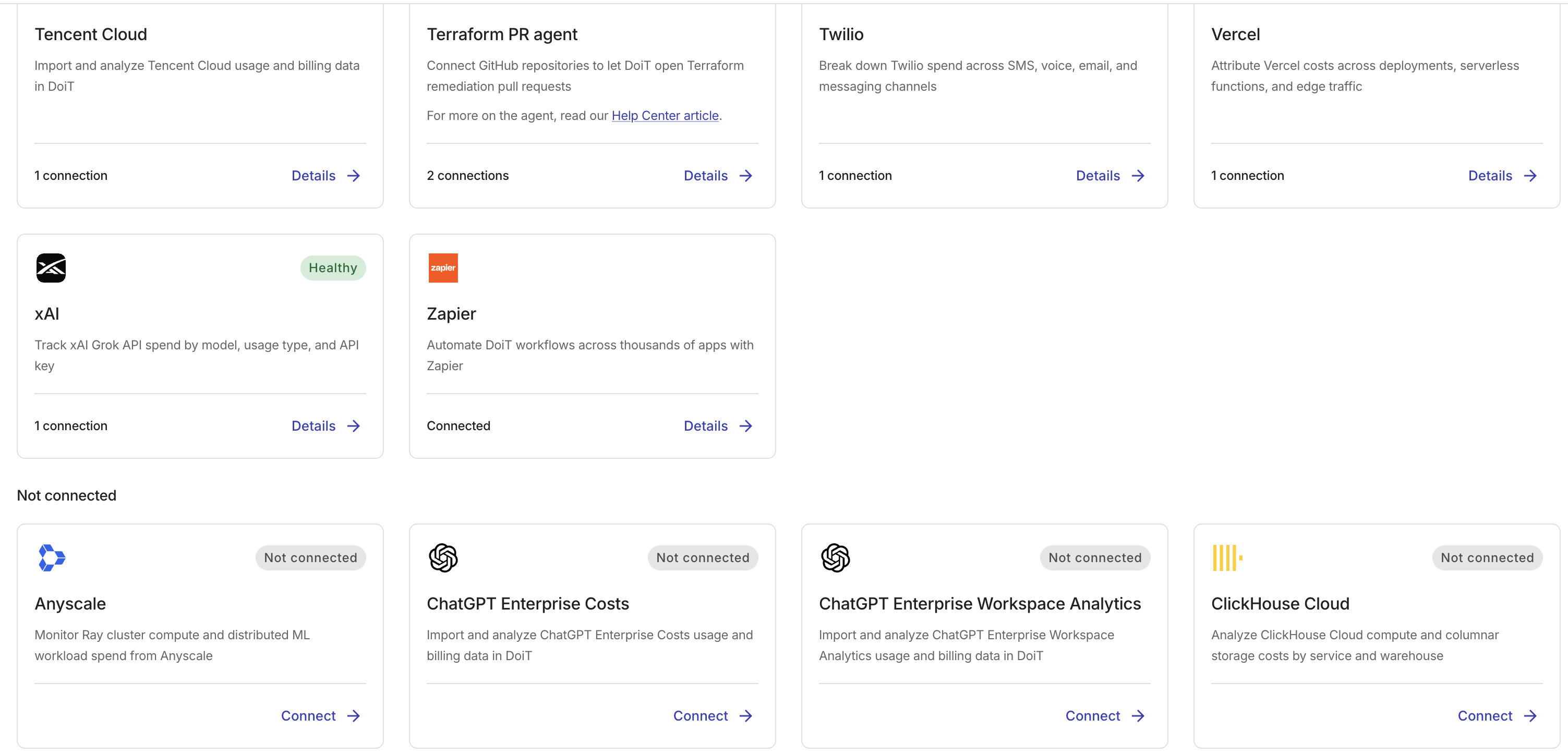Click the arrow icon beside ClickHouse Cloud Connect

[1530, 716]
